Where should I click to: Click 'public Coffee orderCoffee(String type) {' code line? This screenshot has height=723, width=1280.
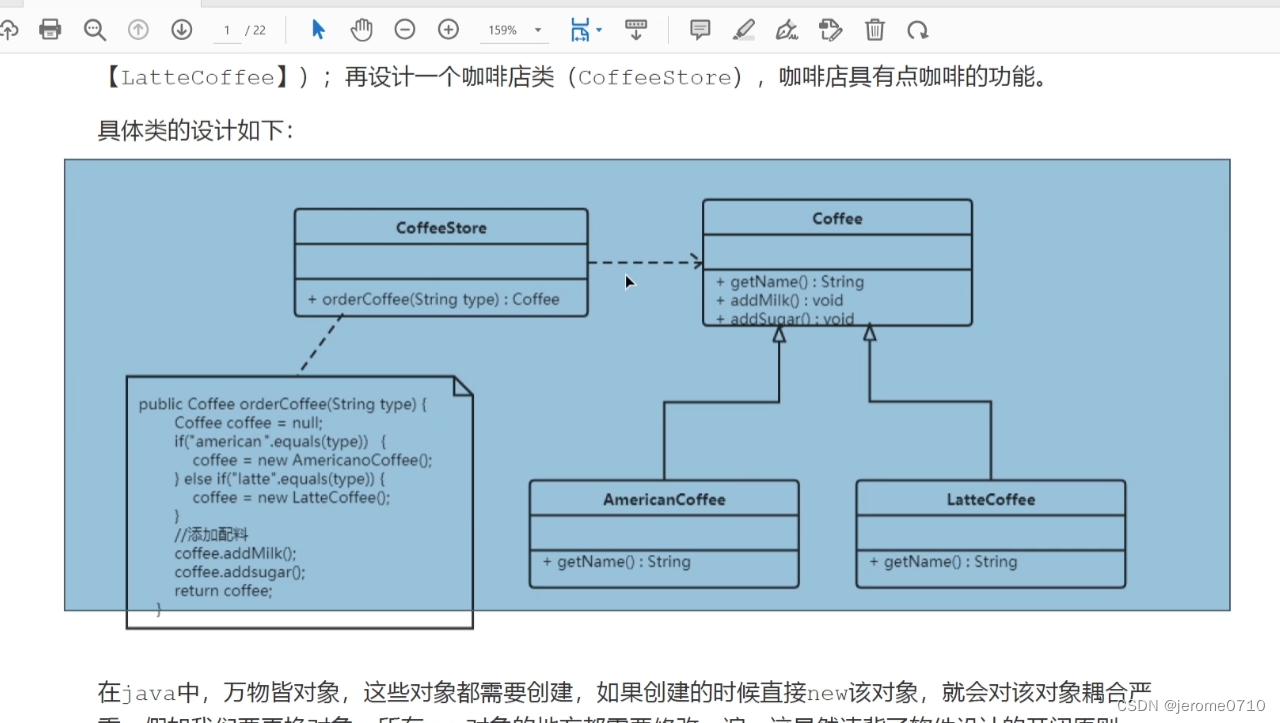coord(283,404)
